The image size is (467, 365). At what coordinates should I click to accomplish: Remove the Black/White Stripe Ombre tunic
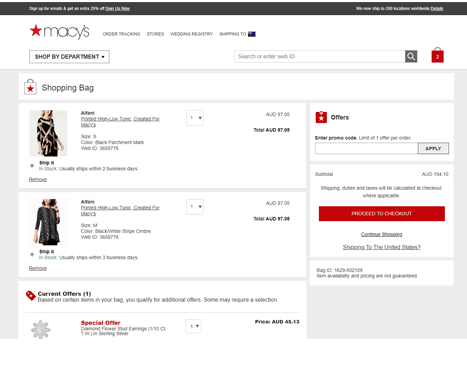coord(38,268)
